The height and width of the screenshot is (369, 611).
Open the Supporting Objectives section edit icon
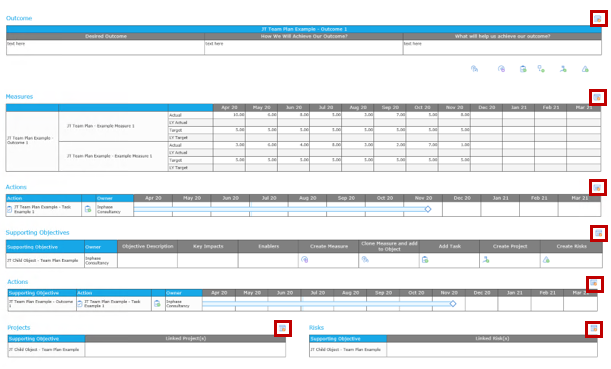click(598, 233)
